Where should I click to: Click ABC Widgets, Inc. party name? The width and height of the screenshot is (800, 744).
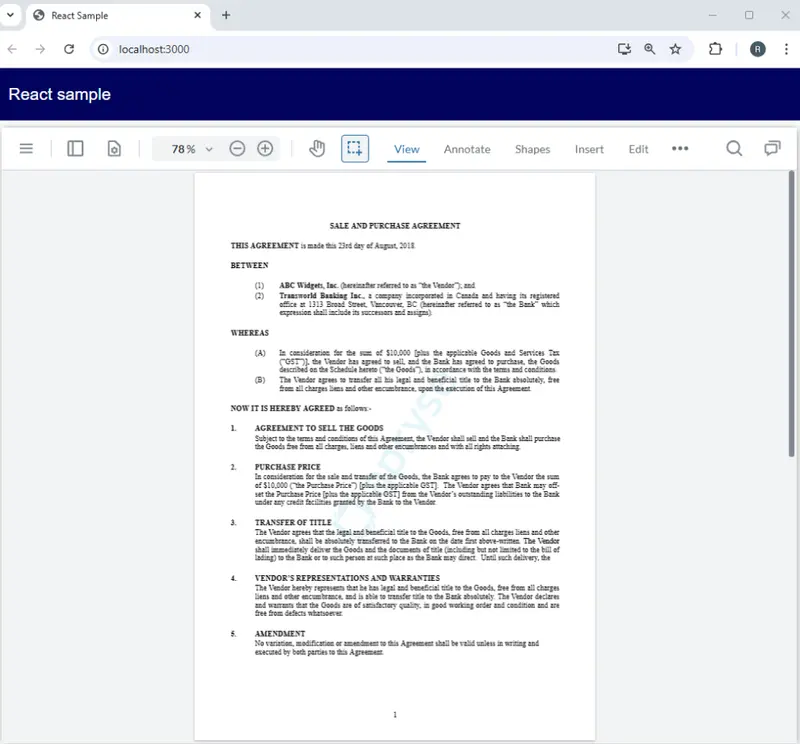click(x=309, y=285)
